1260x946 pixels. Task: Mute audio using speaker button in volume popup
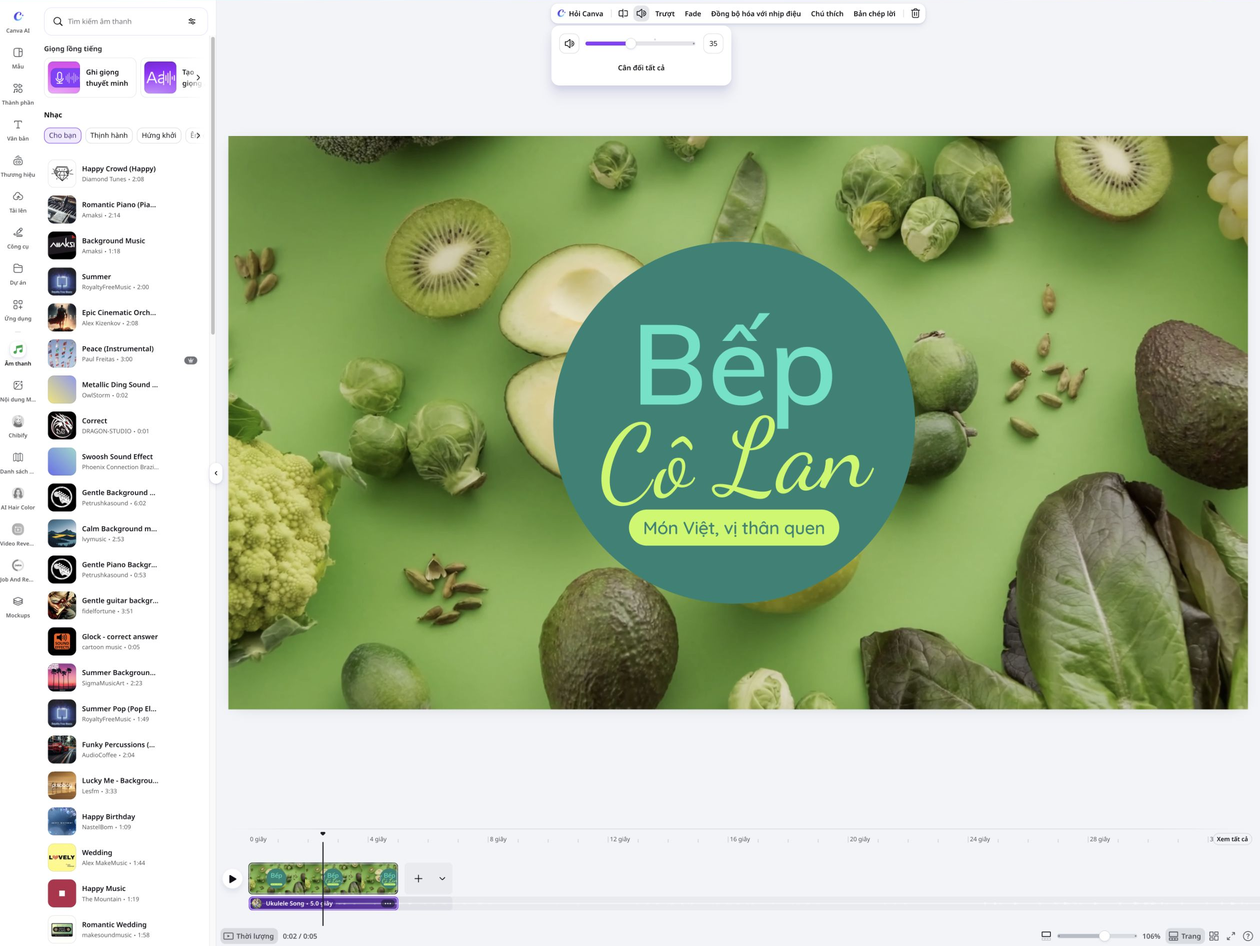pos(569,43)
